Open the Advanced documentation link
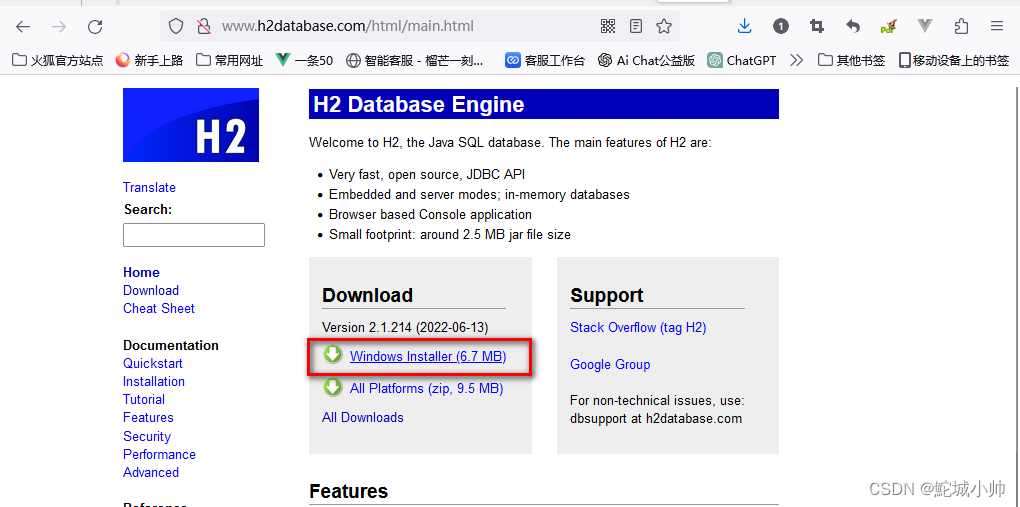 [151, 473]
